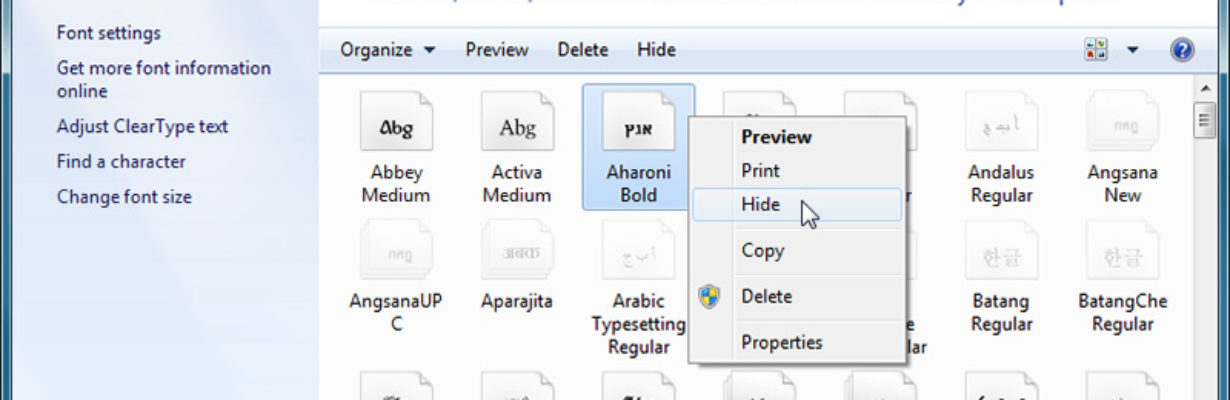
Task: Click the Andalus Regular font name label
Action: (1001, 184)
